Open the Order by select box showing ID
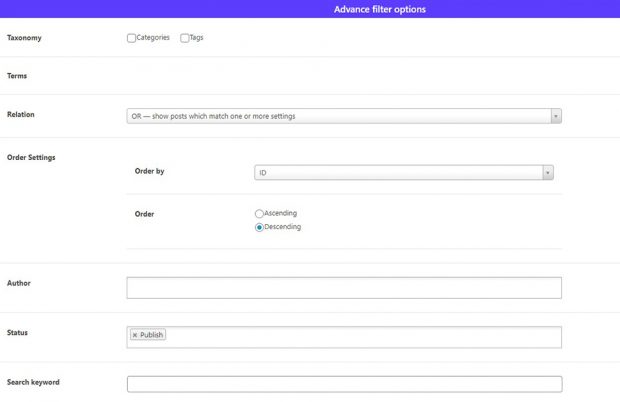Viewport: 620px width, 402px height. pos(400,173)
